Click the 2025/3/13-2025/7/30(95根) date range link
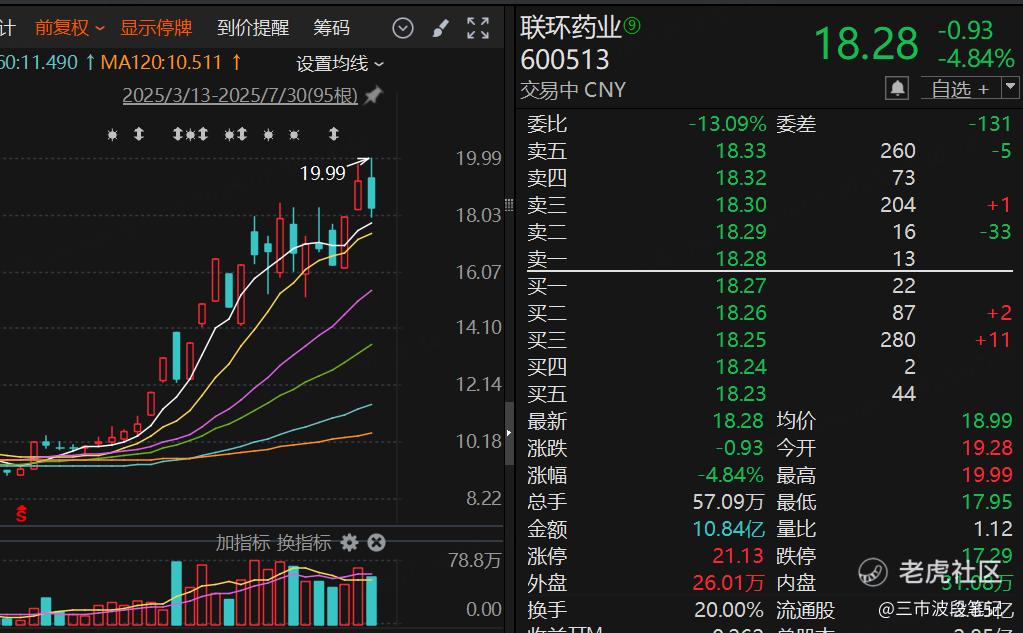 [x=240, y=95]
